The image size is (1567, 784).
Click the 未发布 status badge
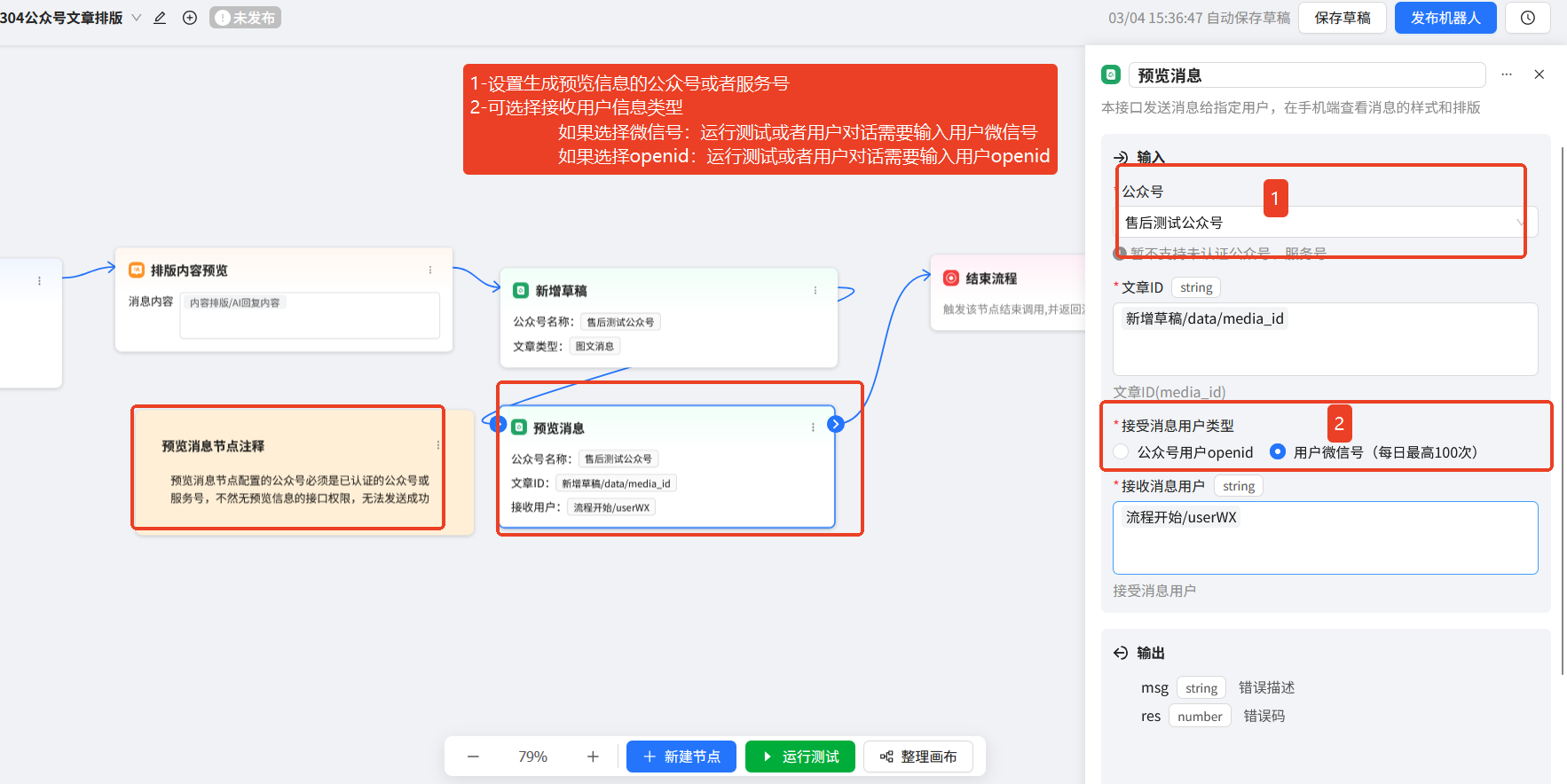click(245, 18)
